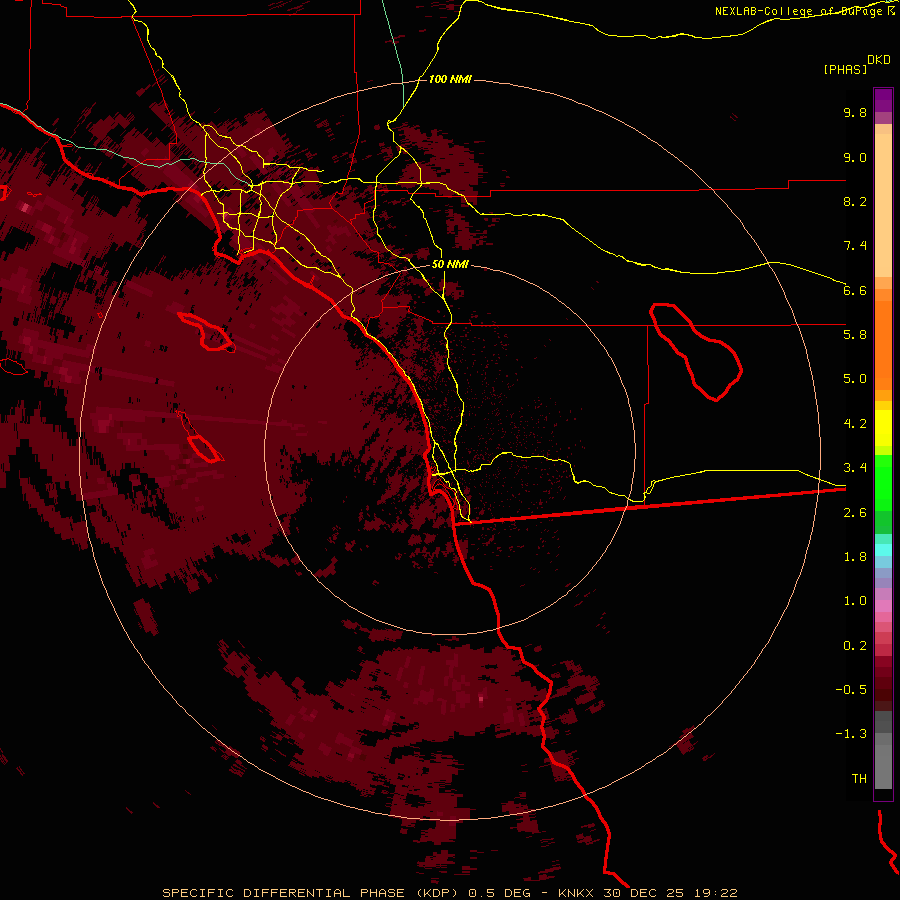Select the 9.8 value on the color scale
Viewport: 900px width, 900px height.
pyautogui.click(x=855, y=112)
